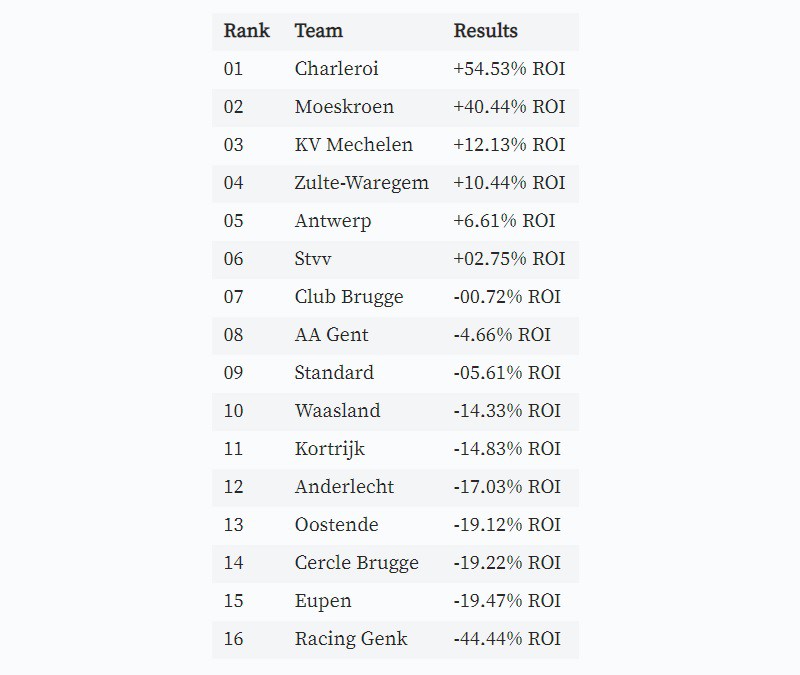Select the Moeskroen team cell

coord(344,107)
